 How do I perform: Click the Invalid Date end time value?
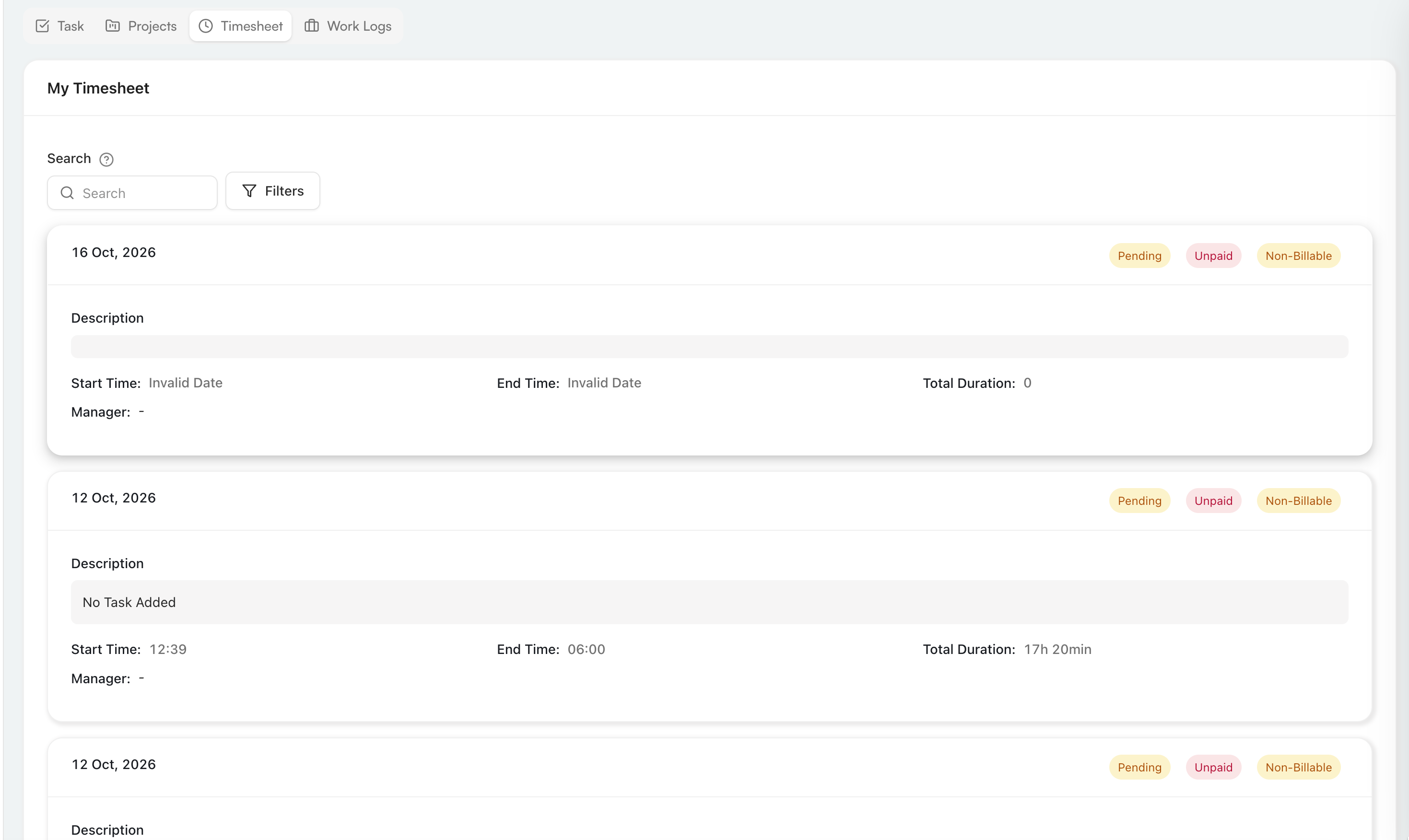(x=605, y=383)
